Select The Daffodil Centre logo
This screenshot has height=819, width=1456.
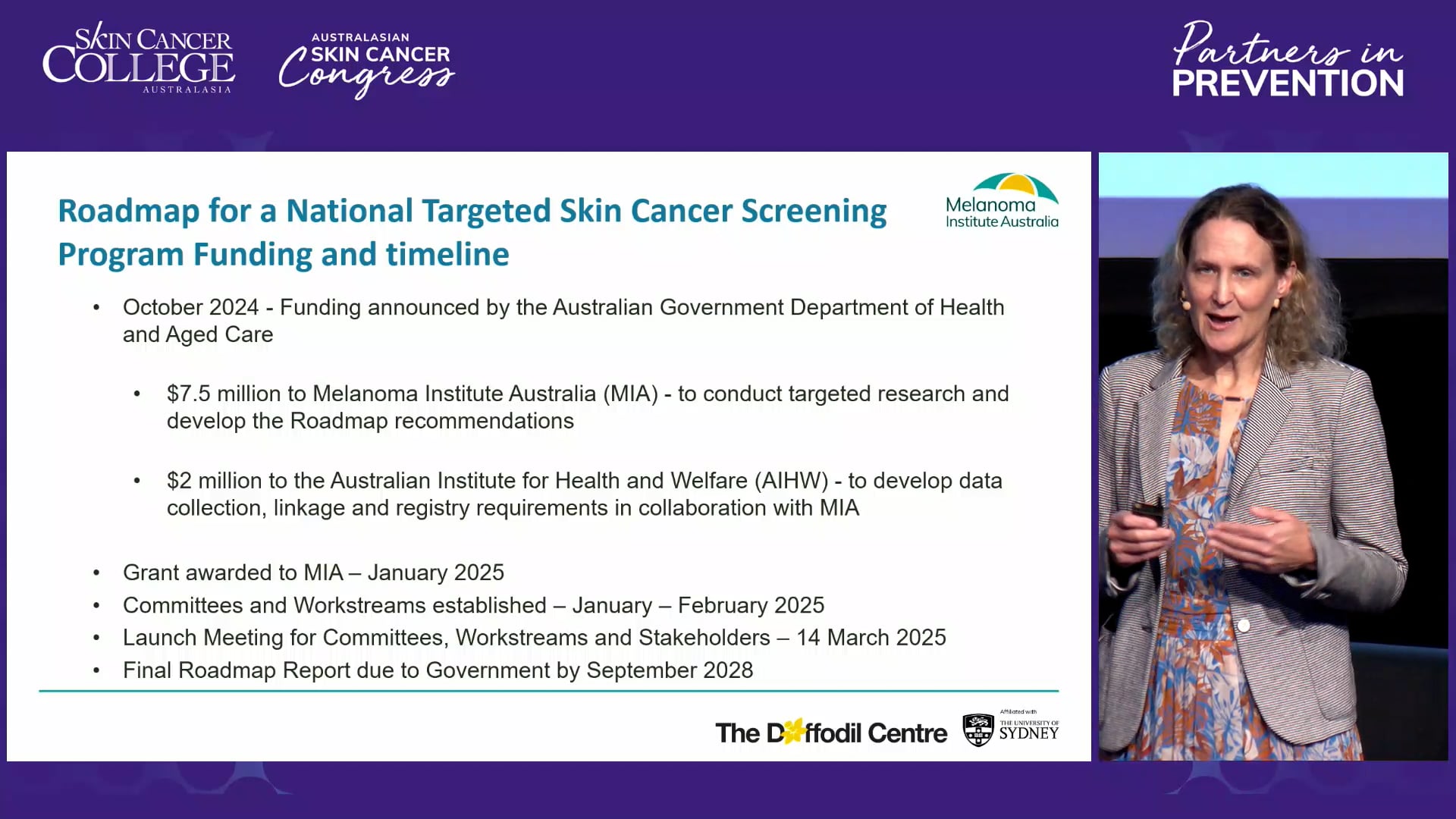(x=830, y=730)
